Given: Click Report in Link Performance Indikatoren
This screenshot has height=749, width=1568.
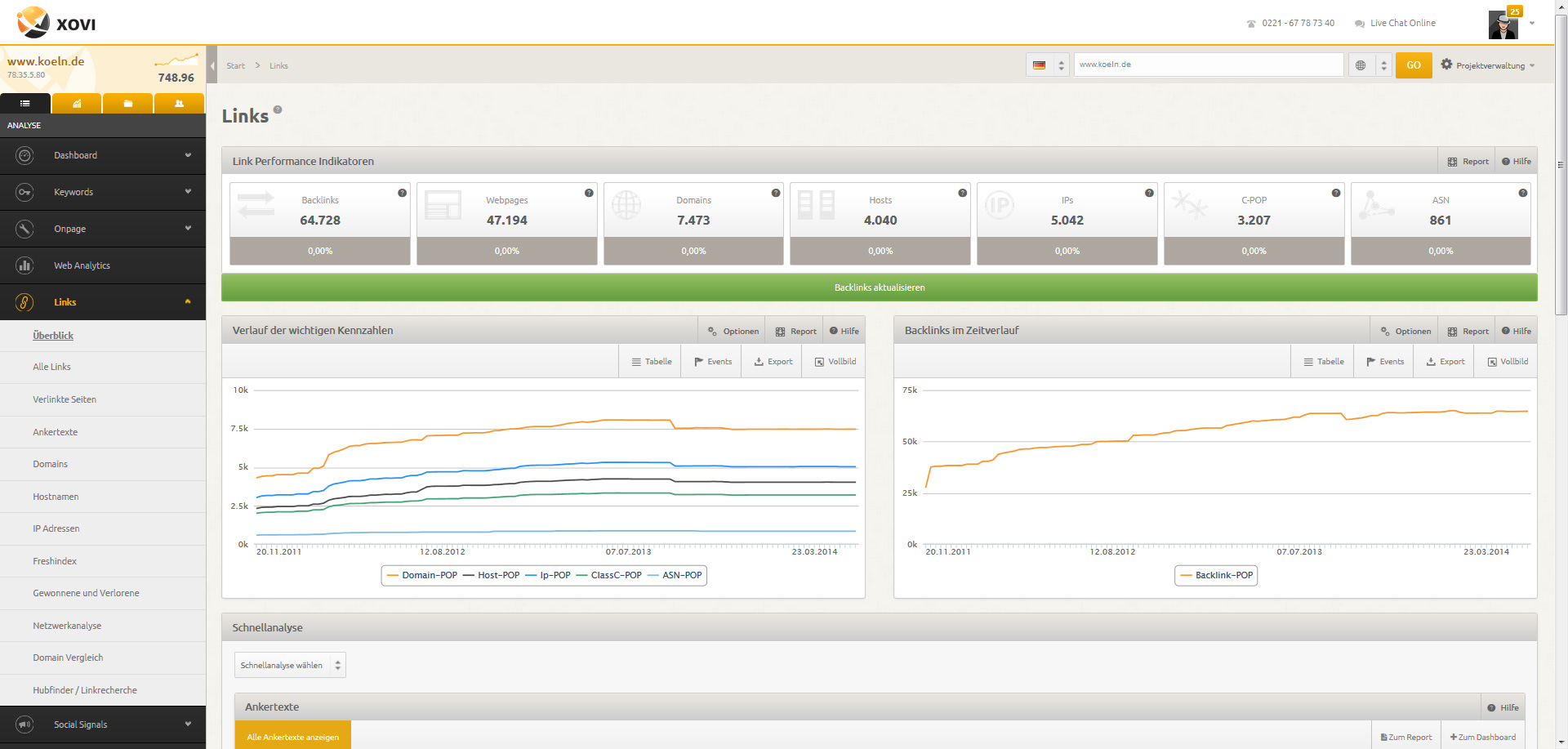Looking at the screenshot, I should pos(1468,162).
